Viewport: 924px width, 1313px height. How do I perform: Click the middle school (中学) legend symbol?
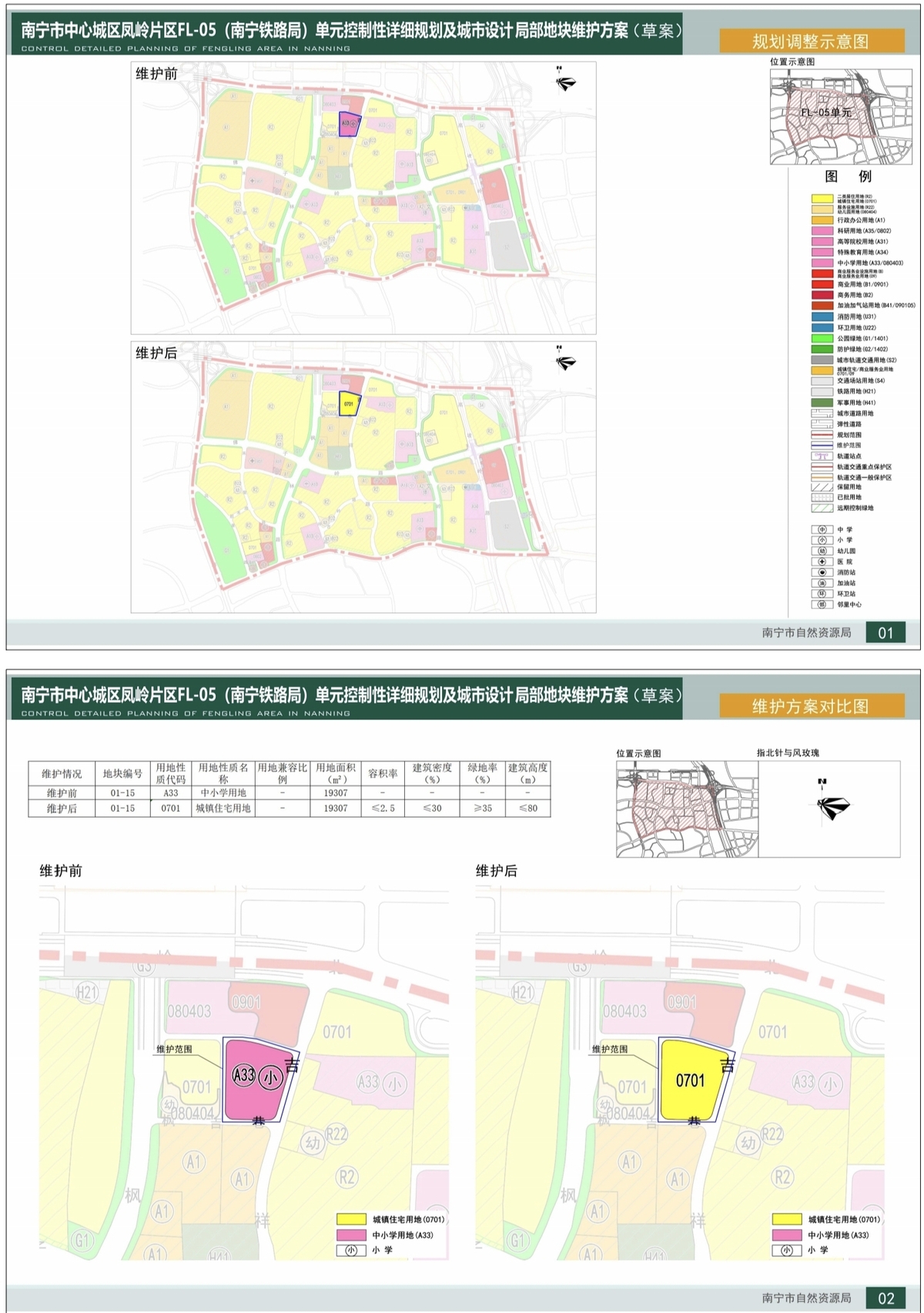point(822,530)
